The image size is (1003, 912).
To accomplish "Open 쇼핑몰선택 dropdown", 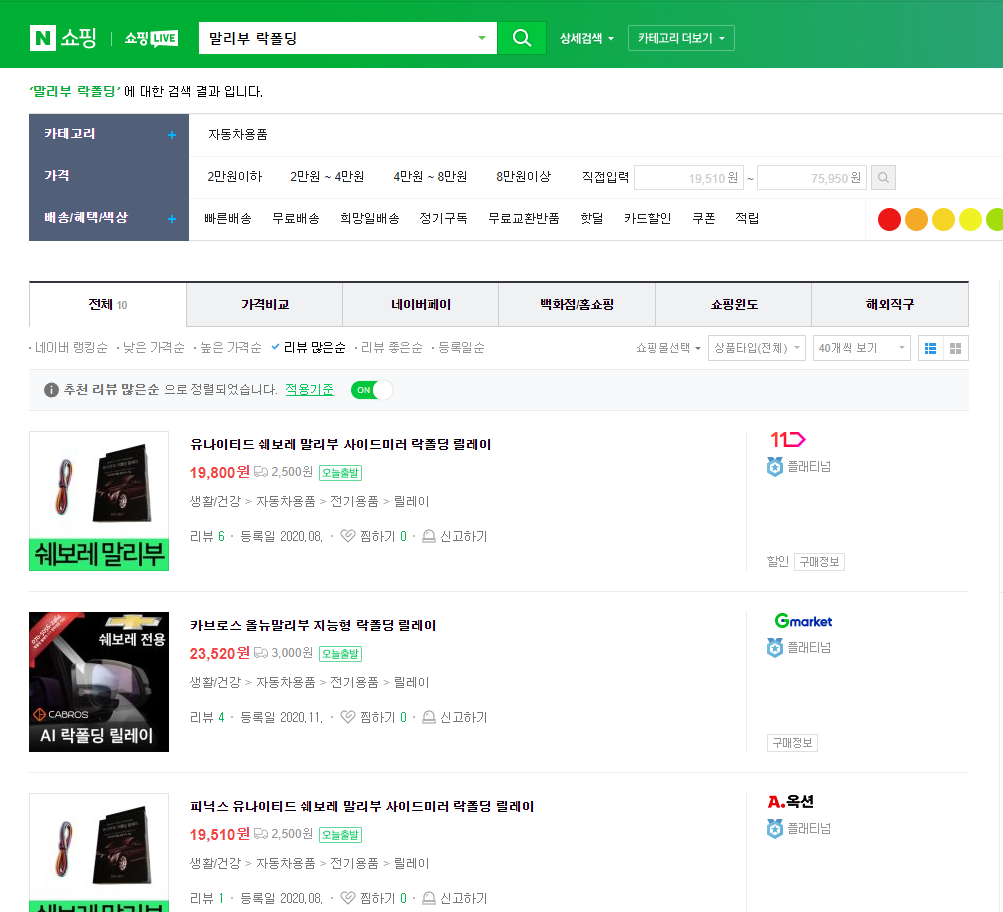I will coord(668,348).
